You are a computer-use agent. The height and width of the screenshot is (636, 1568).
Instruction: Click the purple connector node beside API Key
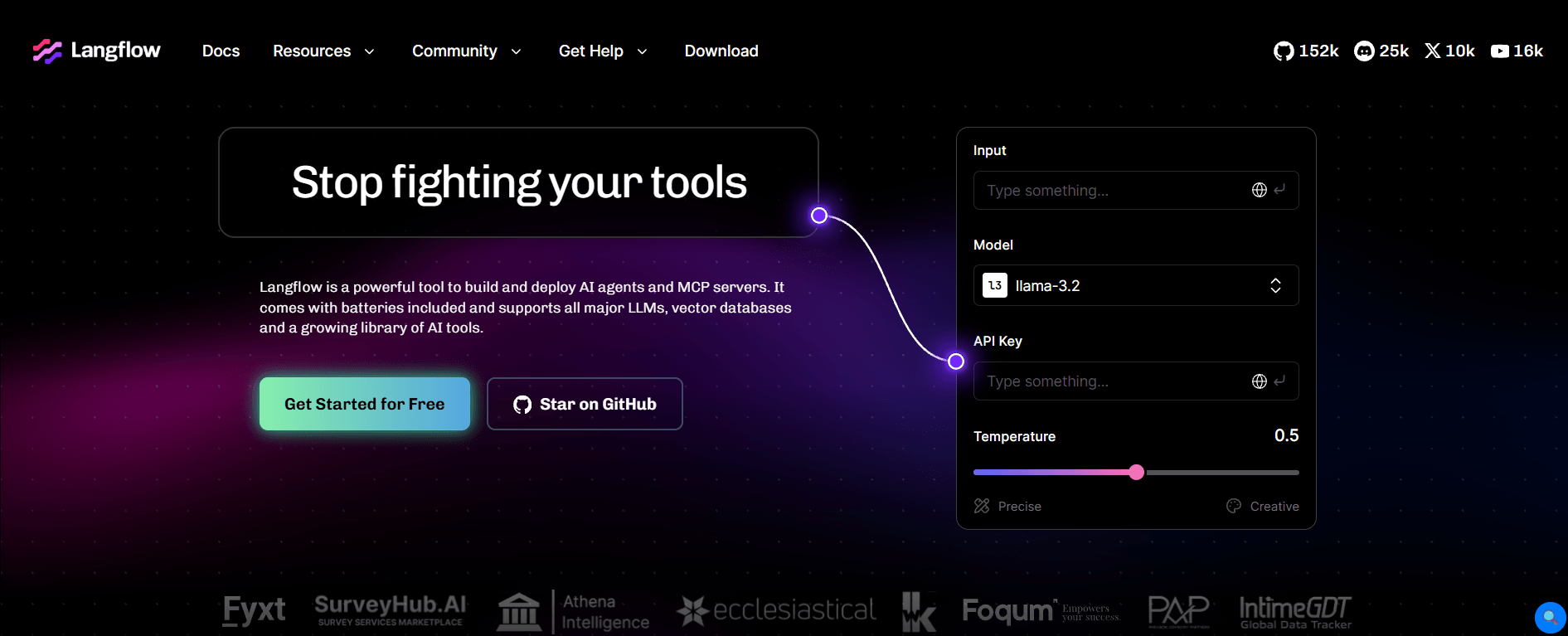point(956,362)
